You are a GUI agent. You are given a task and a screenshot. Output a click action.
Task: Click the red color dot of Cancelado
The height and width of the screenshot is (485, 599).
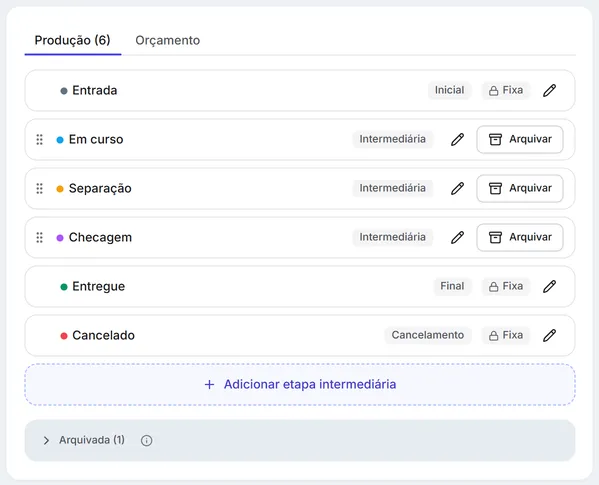click(64, 336)
